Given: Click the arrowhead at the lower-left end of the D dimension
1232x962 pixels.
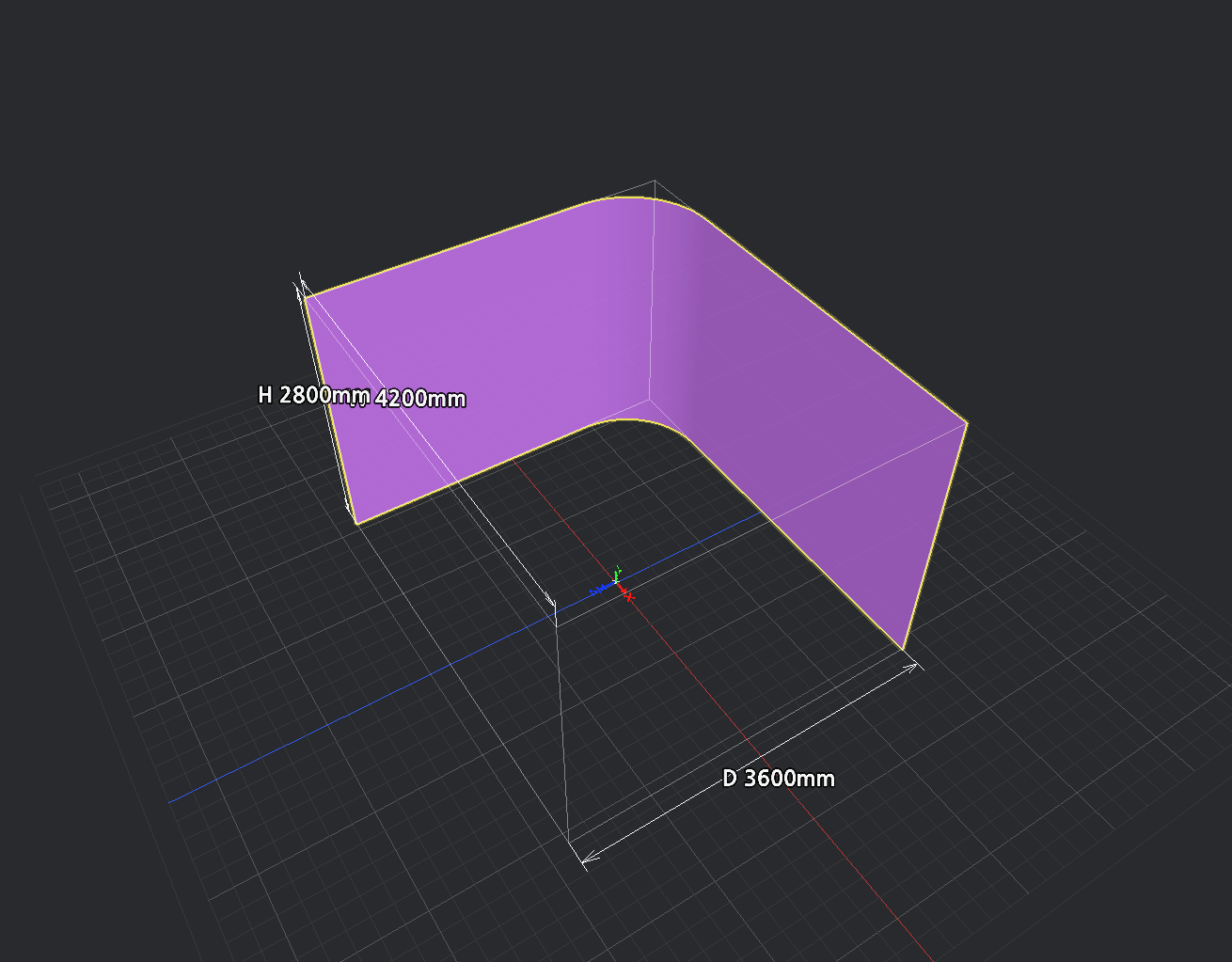Looking at the screenshot, I should click(589, 857).
